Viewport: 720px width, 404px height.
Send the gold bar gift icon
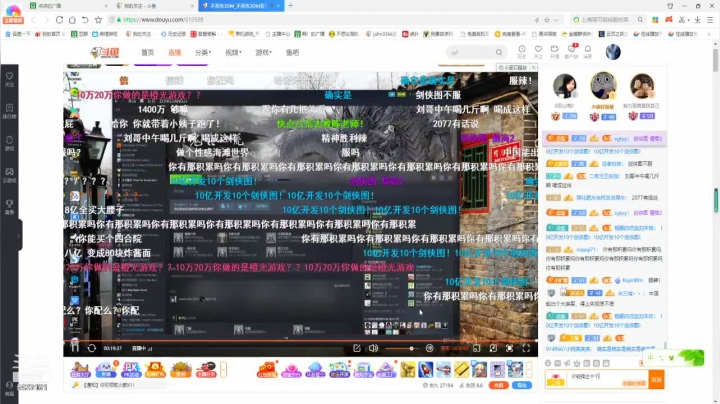coord(461,369)
